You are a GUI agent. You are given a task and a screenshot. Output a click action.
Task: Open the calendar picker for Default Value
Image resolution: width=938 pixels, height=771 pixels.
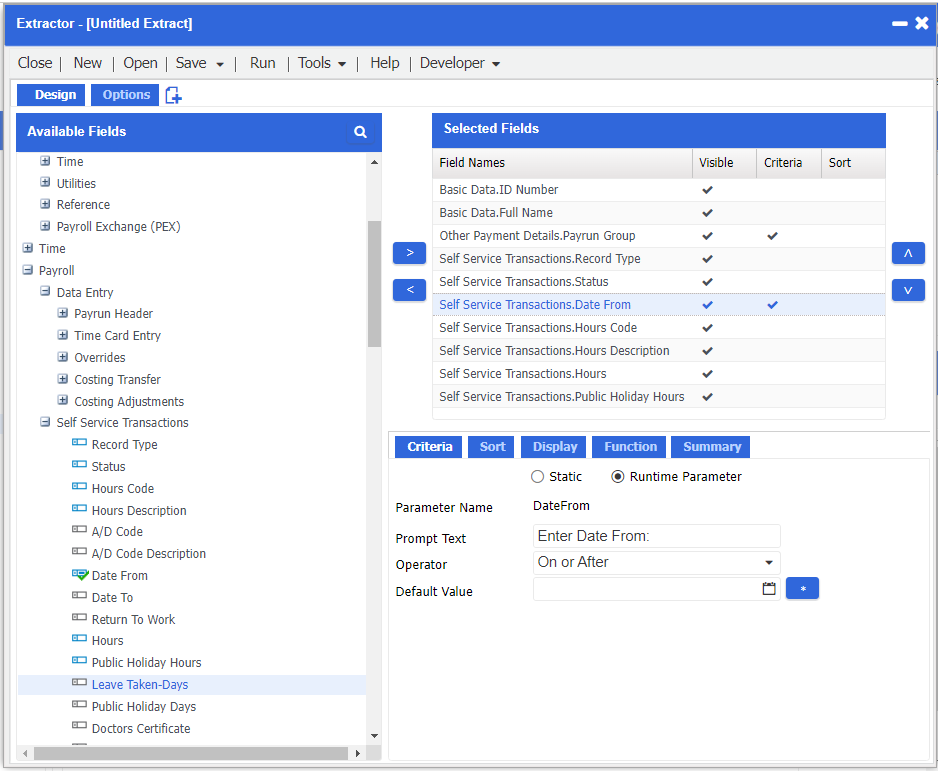point(769,589)
